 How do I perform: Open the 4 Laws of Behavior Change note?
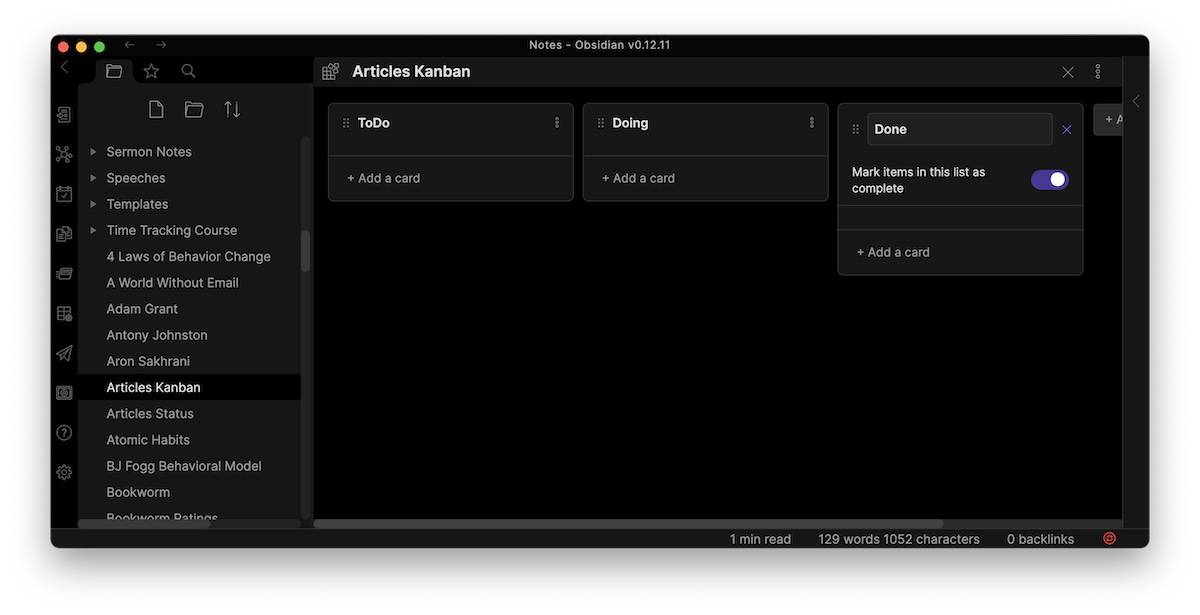189,256
